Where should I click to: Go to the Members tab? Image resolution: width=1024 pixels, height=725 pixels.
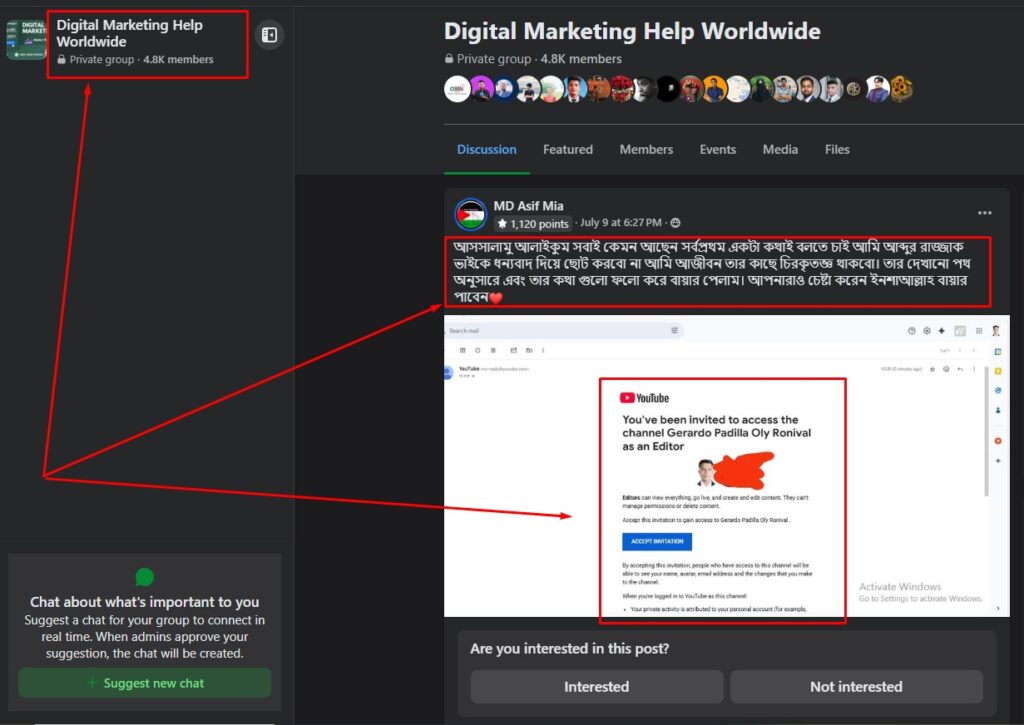point(646,150)
